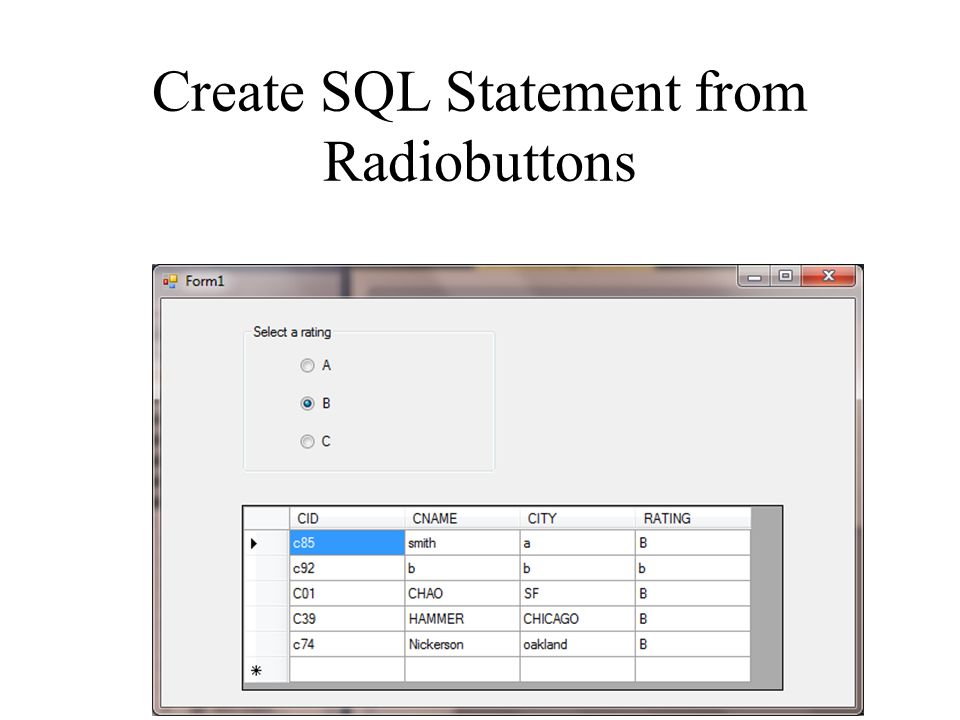Click row header of the C39 row
The image size is (960, 720).
(x=266, y=619)
